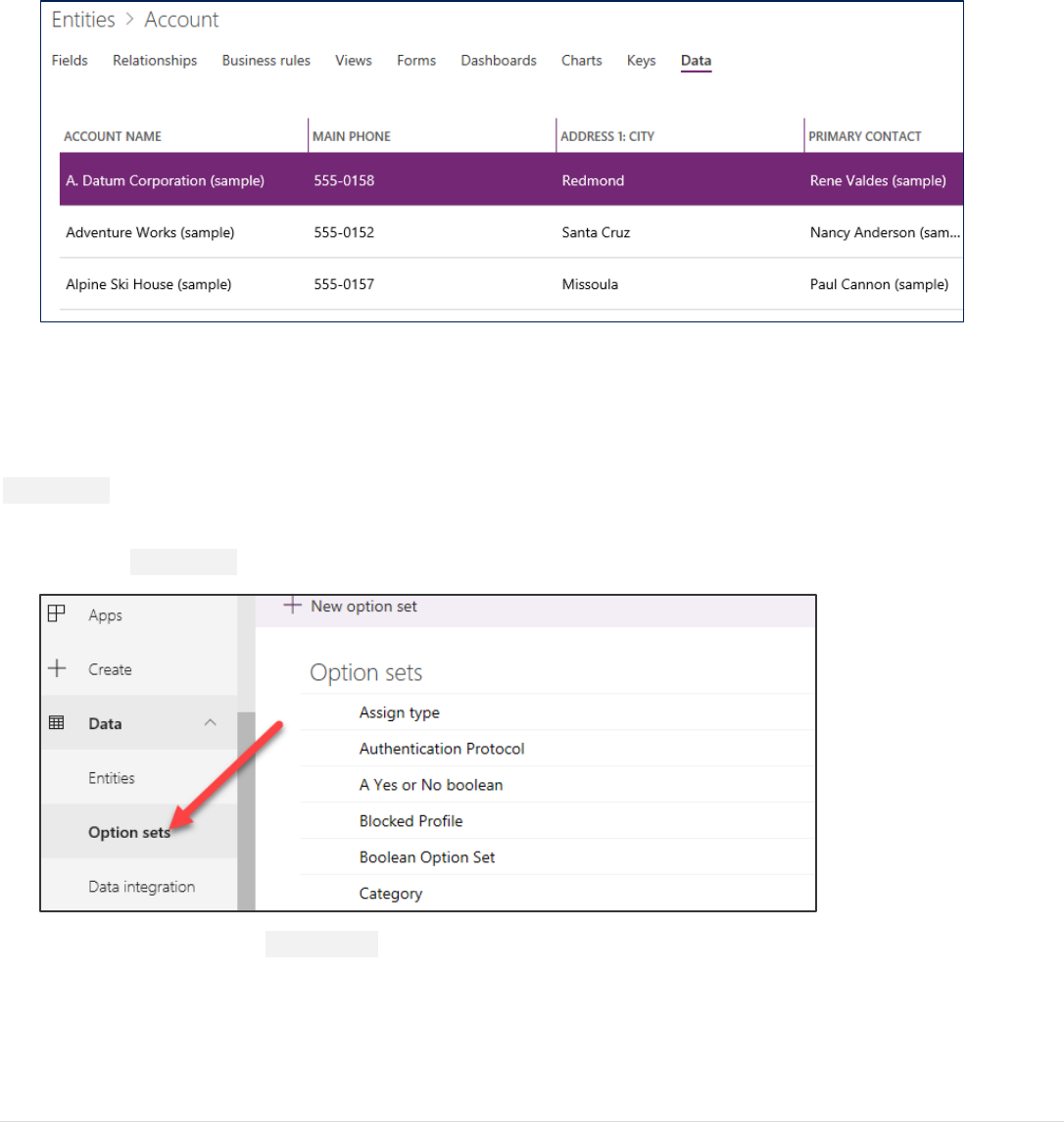
Task: Open the Keys tab
Action: (x=641, y=61)
